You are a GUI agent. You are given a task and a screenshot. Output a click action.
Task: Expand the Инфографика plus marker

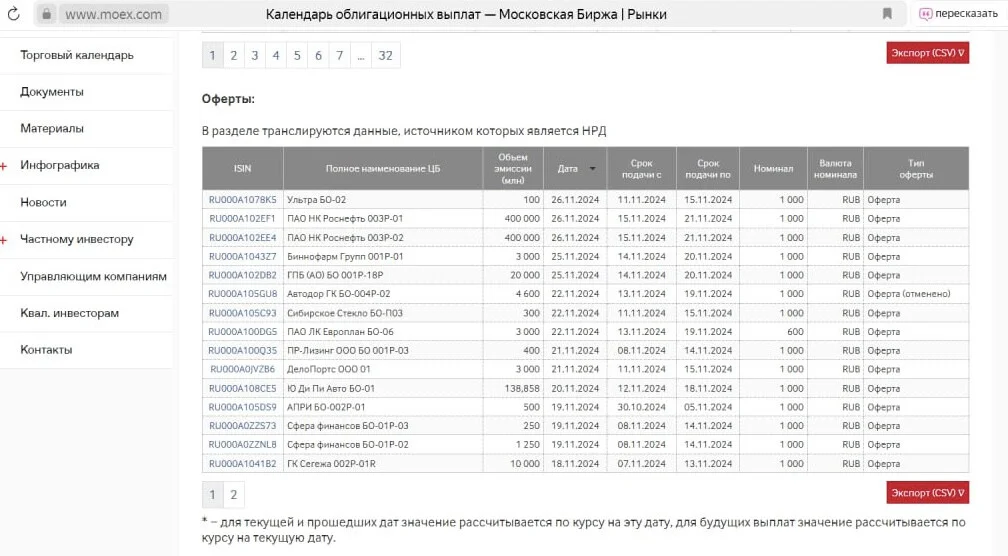tap(4, 166)
